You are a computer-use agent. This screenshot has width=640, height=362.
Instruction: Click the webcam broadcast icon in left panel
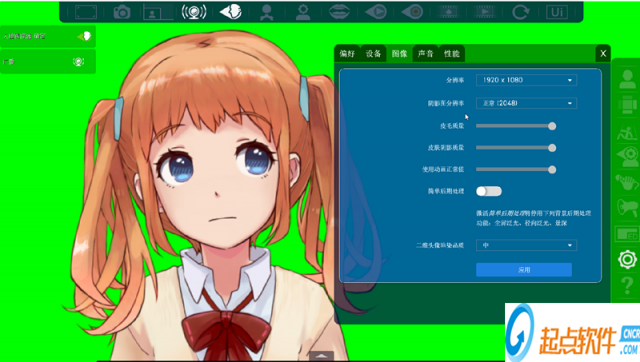point(78,62)
